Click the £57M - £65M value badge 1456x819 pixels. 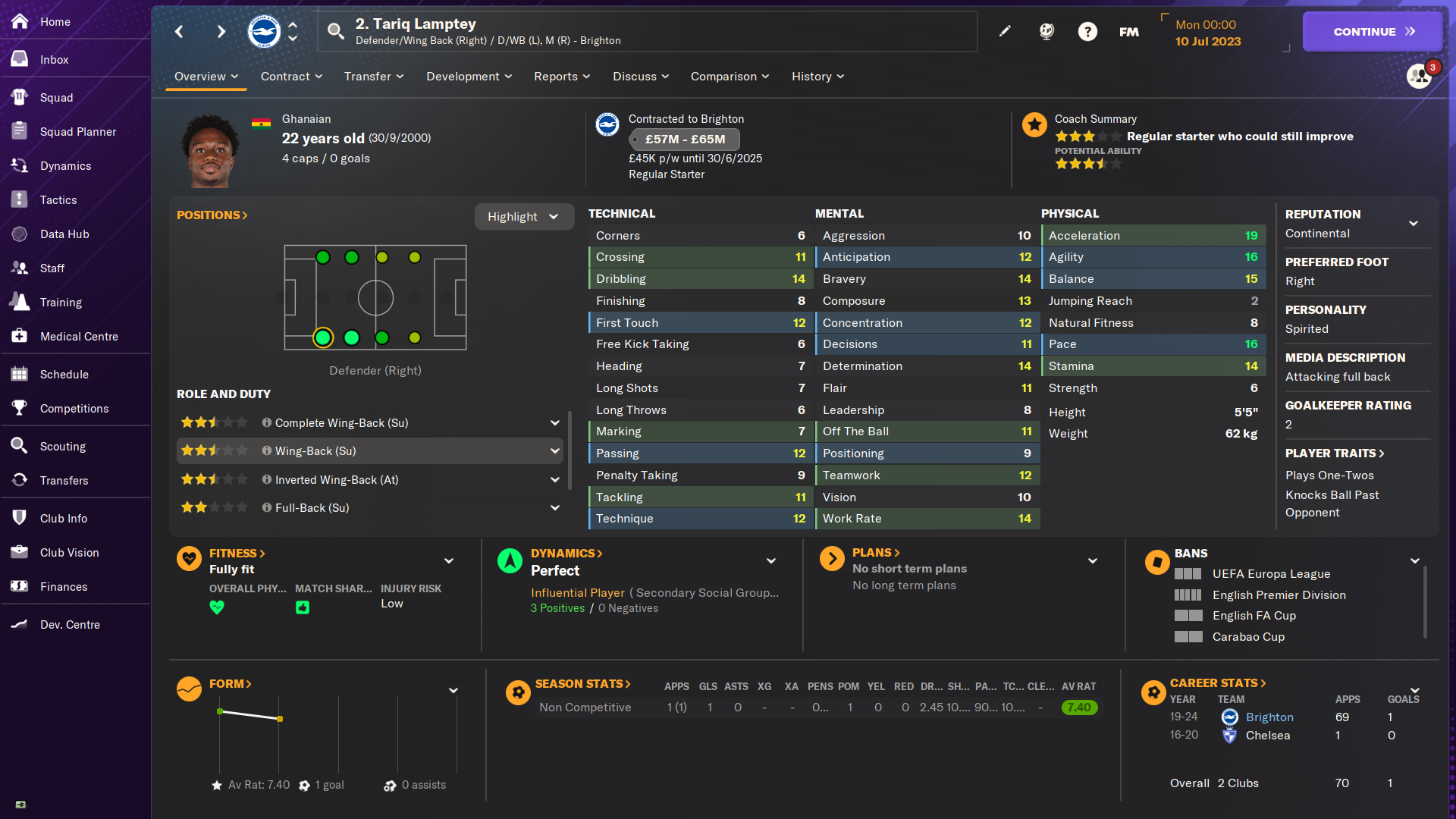pyautogui.click(x=685, y=140)
